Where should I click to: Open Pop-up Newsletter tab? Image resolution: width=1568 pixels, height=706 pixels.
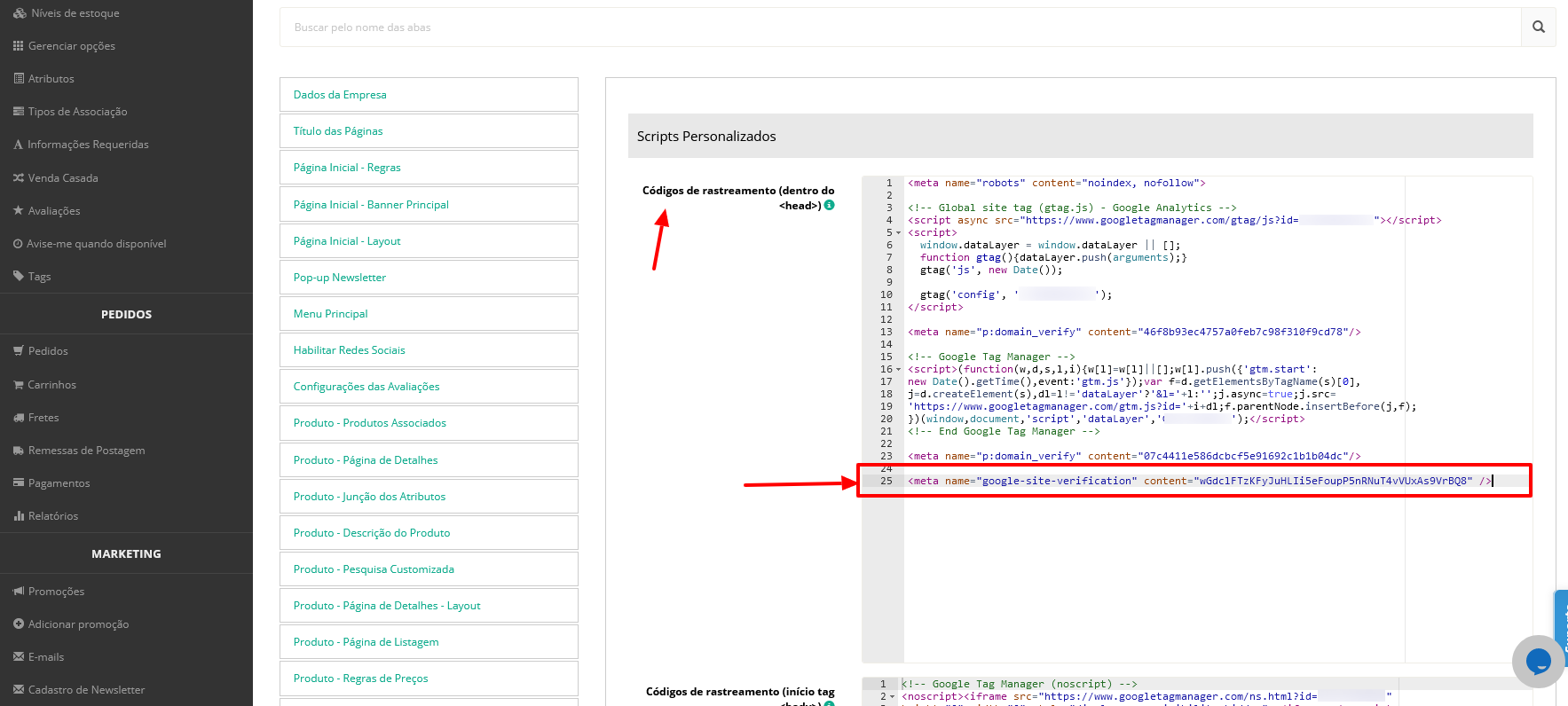pyautogui.click(x=429, y=278)
